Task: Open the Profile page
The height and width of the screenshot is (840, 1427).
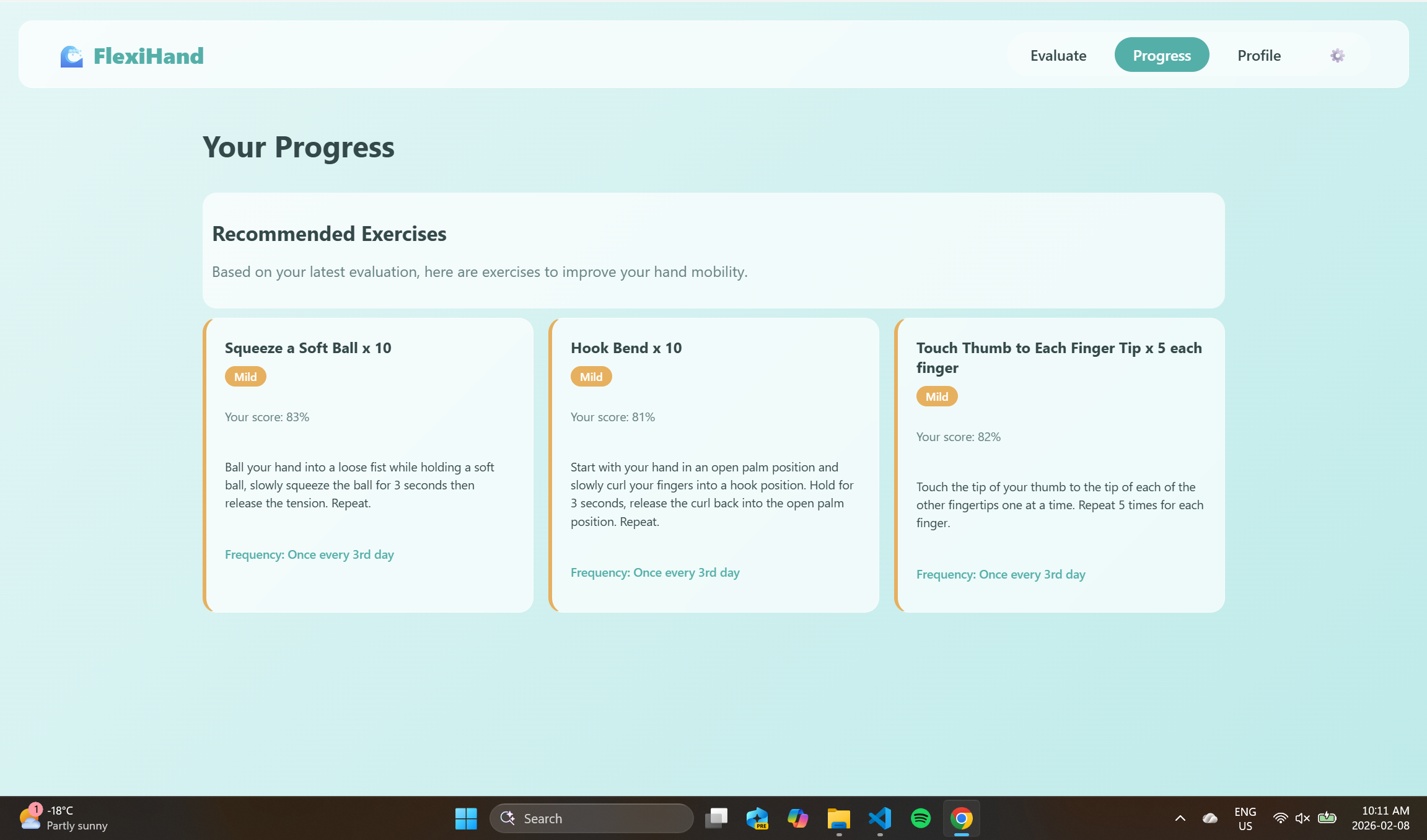Action: pos(1258,56)
